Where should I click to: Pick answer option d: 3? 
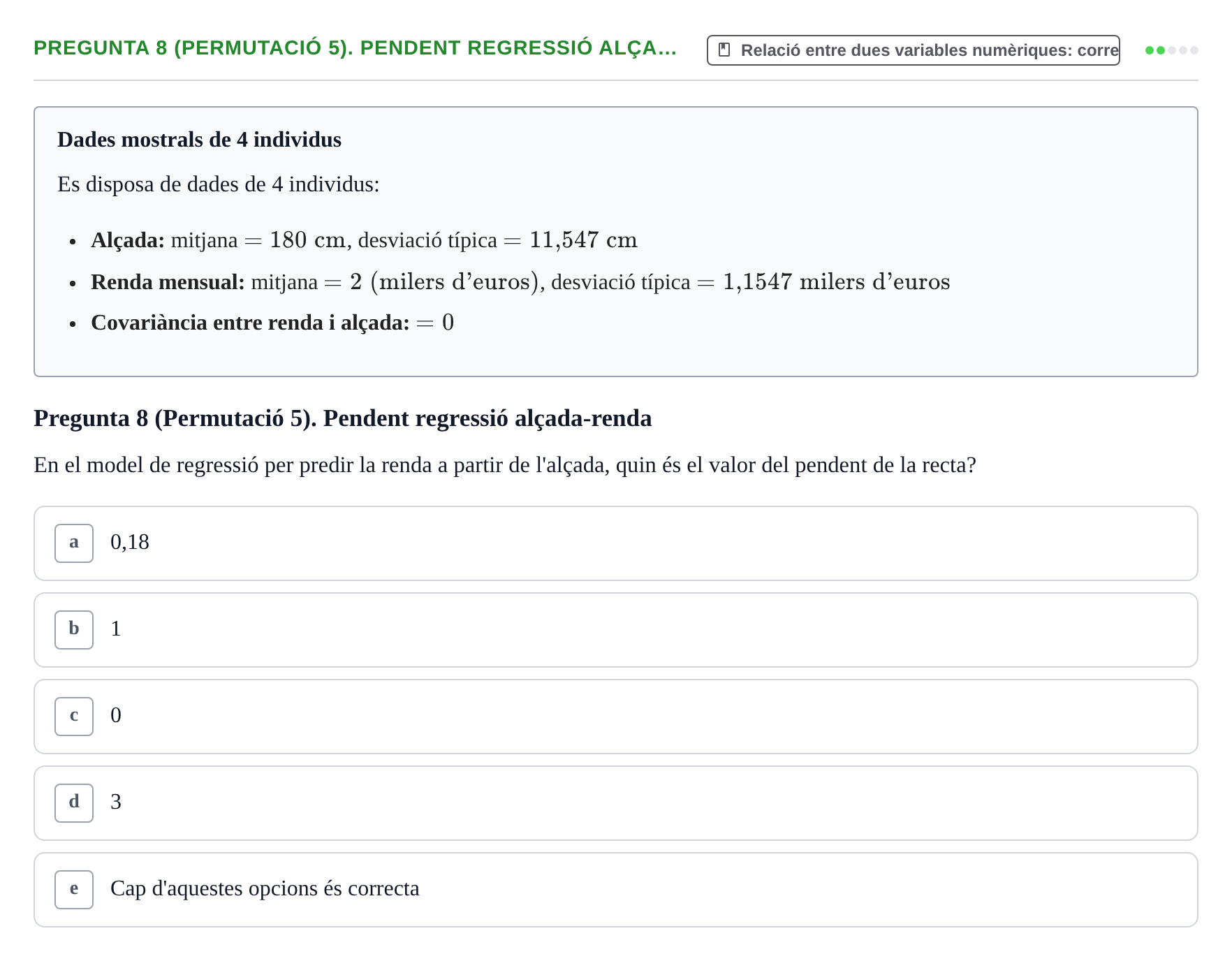coord(615,803)
